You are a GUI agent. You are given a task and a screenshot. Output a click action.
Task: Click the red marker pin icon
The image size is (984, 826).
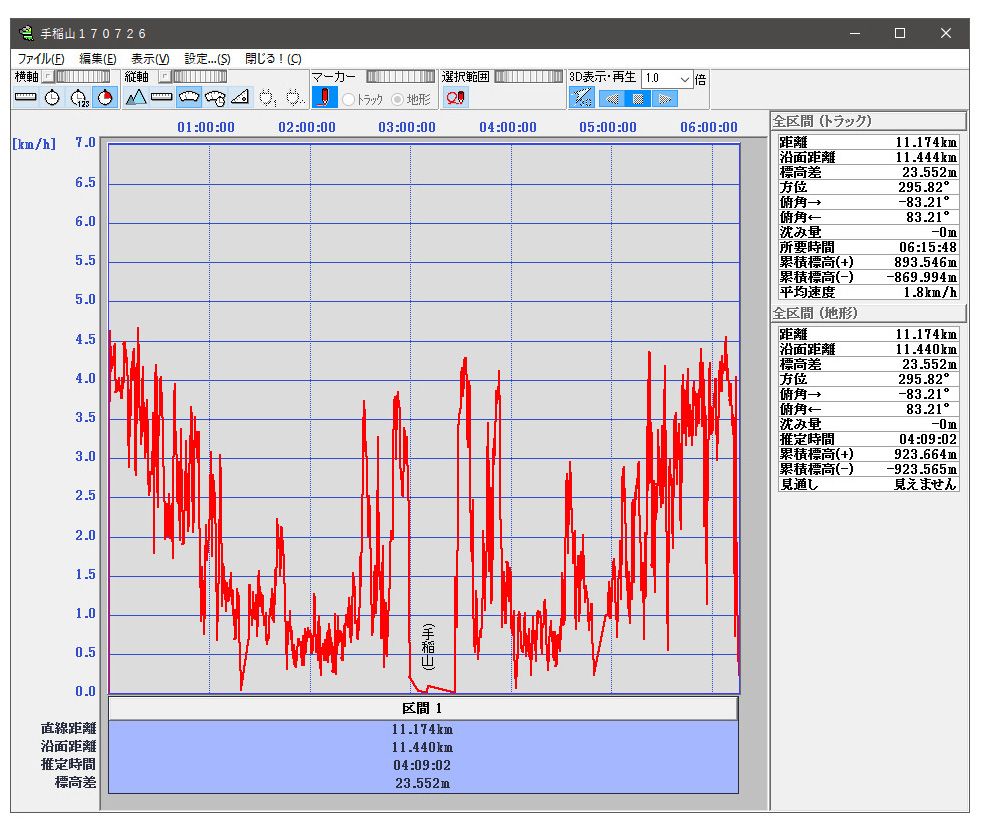tap(324, 97)
